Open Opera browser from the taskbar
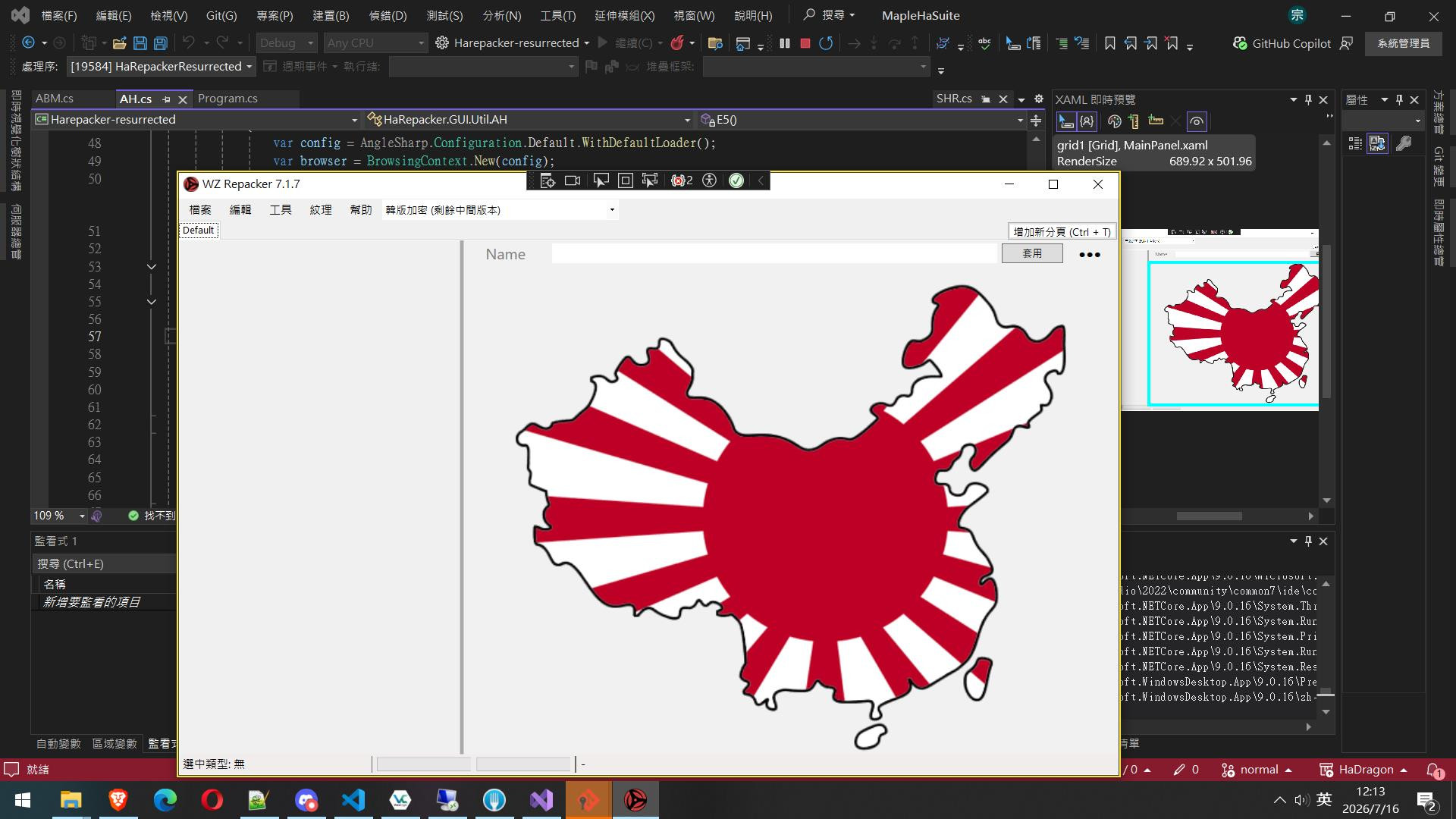The image size is (1456, 819). pyautogui.click(x=212, y=800)
